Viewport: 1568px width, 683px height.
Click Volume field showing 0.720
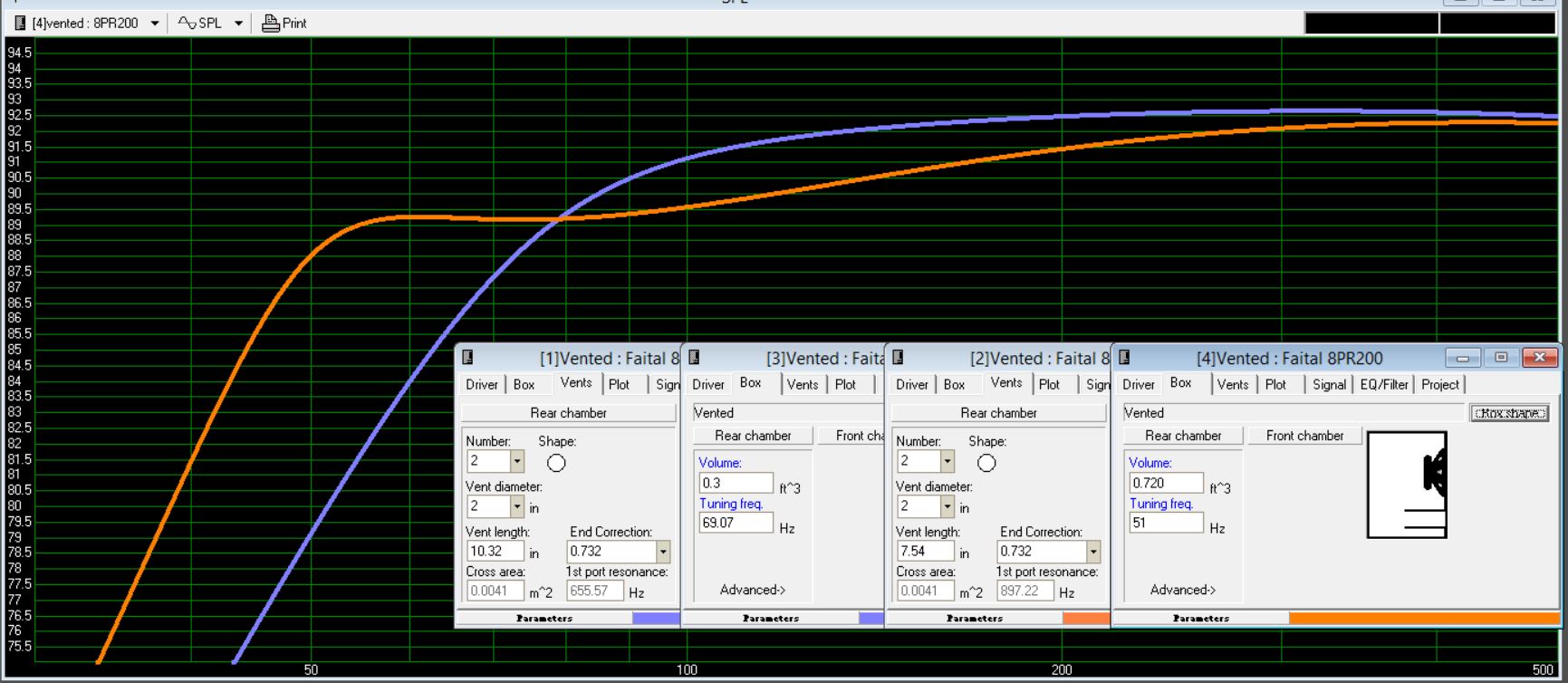click(x=1167, y=484)
